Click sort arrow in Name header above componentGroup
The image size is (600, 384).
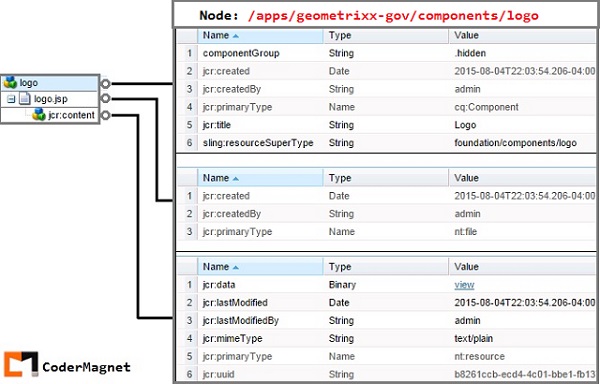pyautogui.click(x=236, y=36)
